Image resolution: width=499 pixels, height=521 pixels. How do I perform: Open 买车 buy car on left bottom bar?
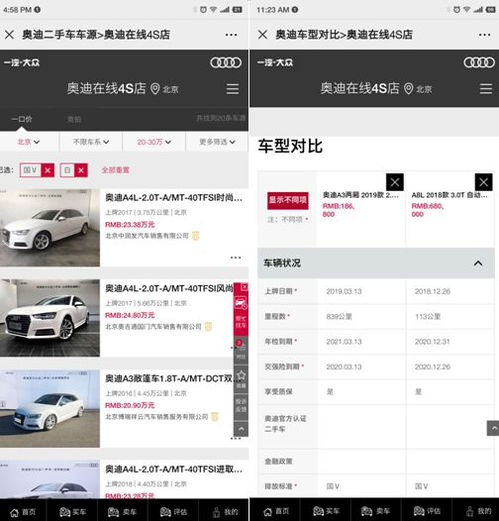click(x=73, y=511)
